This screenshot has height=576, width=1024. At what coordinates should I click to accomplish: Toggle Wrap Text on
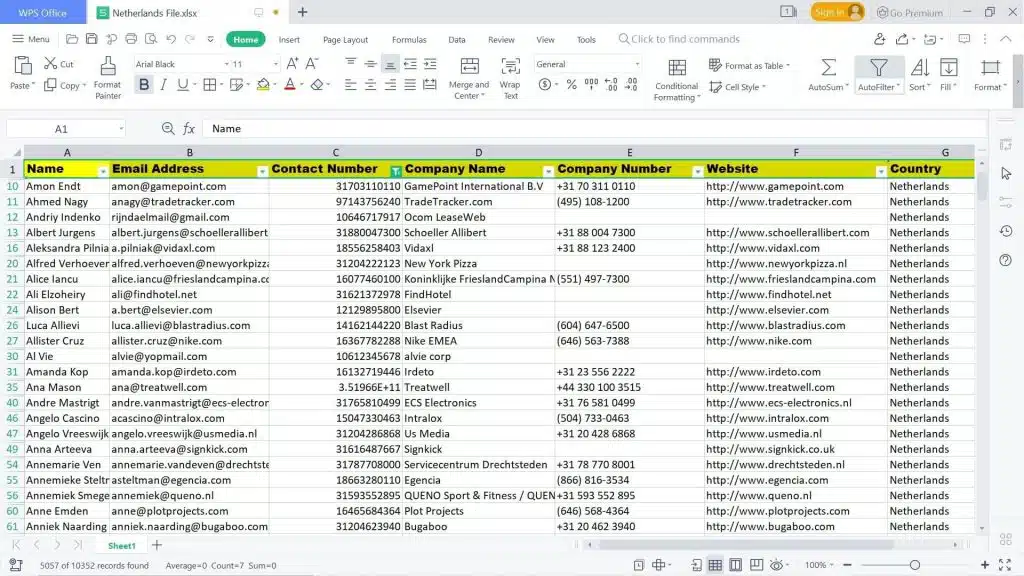click(510, 67)
